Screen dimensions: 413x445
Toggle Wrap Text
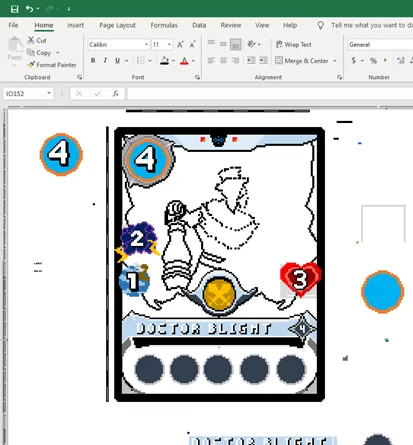tap(294, 44)
